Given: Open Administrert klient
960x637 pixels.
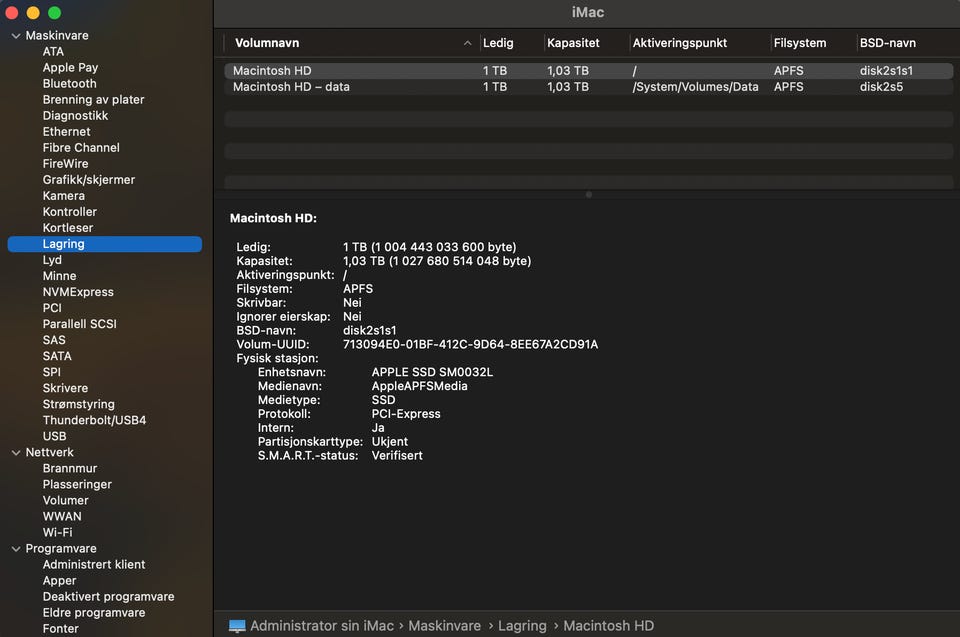Looking at the screenshot, I should (x=94, y=564).
